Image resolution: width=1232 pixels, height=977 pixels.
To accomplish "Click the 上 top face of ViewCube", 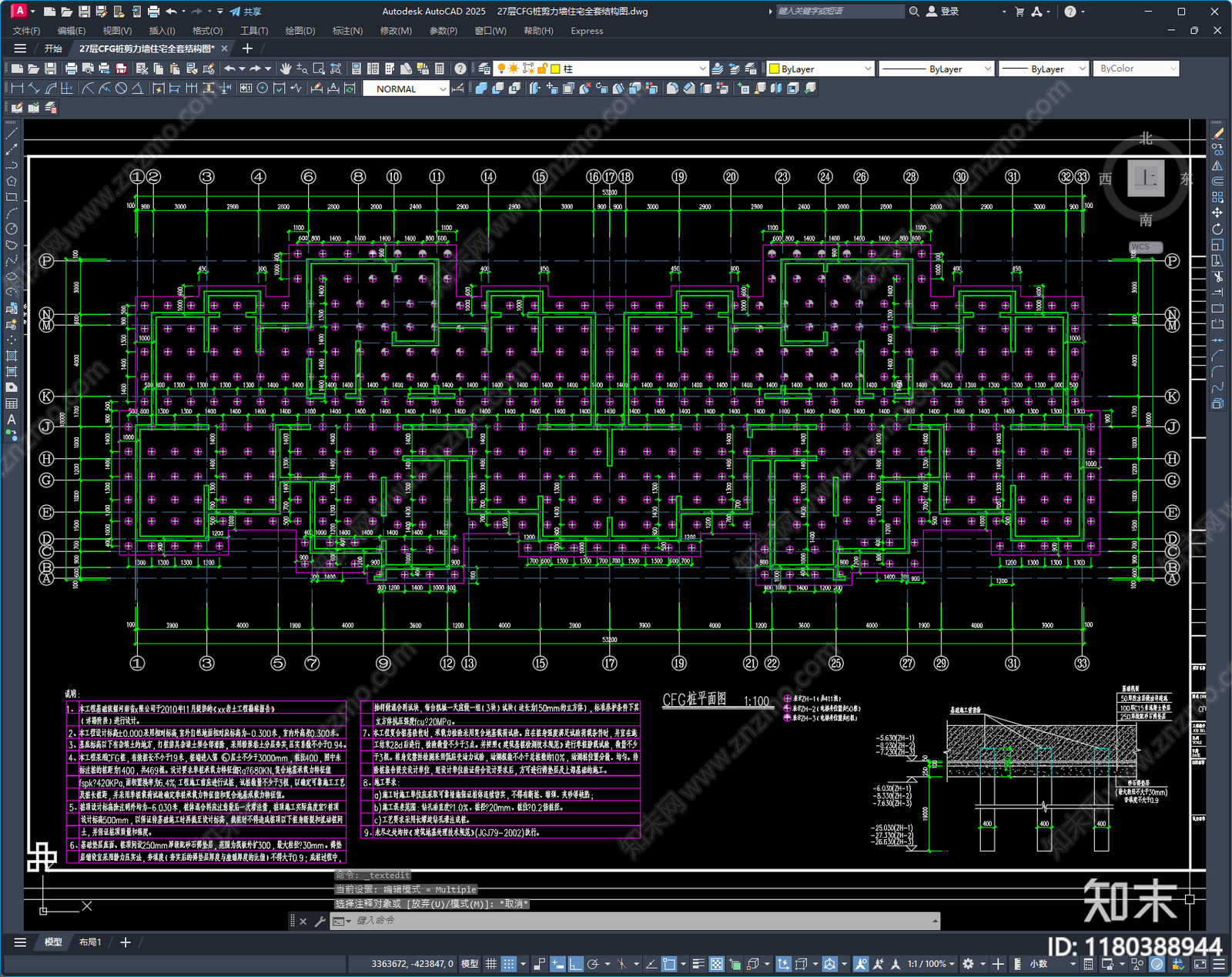I will [x=1146, y=179].
